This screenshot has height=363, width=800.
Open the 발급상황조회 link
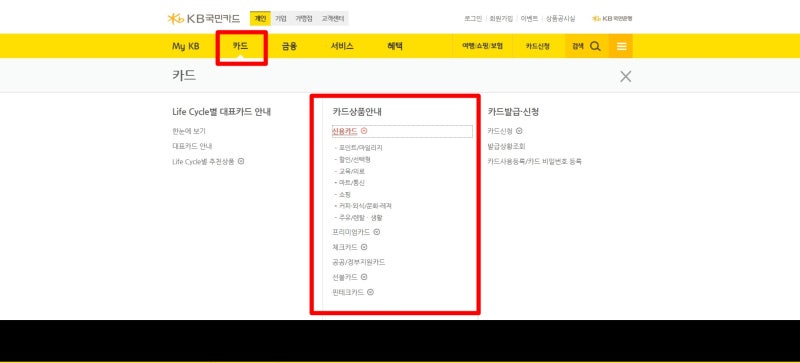tap(507, 147)
